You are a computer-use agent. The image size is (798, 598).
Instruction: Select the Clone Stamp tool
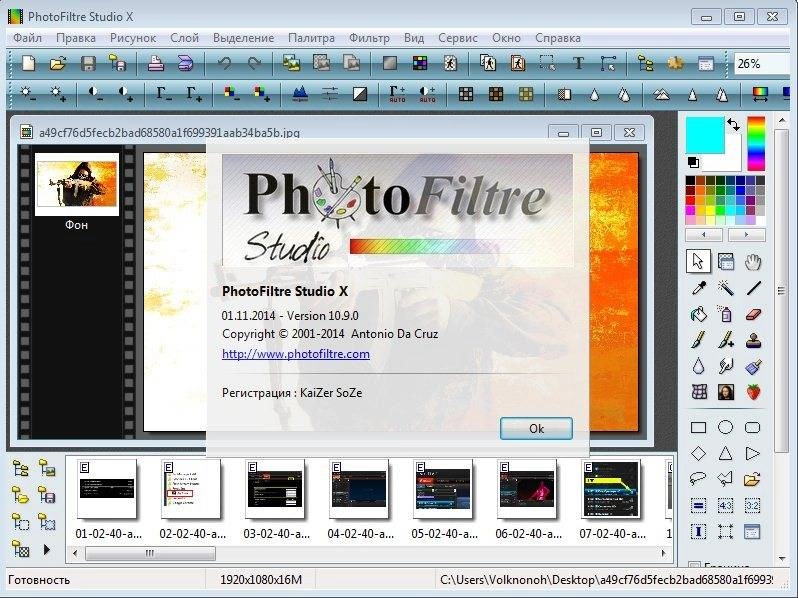[x=753, y=340]
